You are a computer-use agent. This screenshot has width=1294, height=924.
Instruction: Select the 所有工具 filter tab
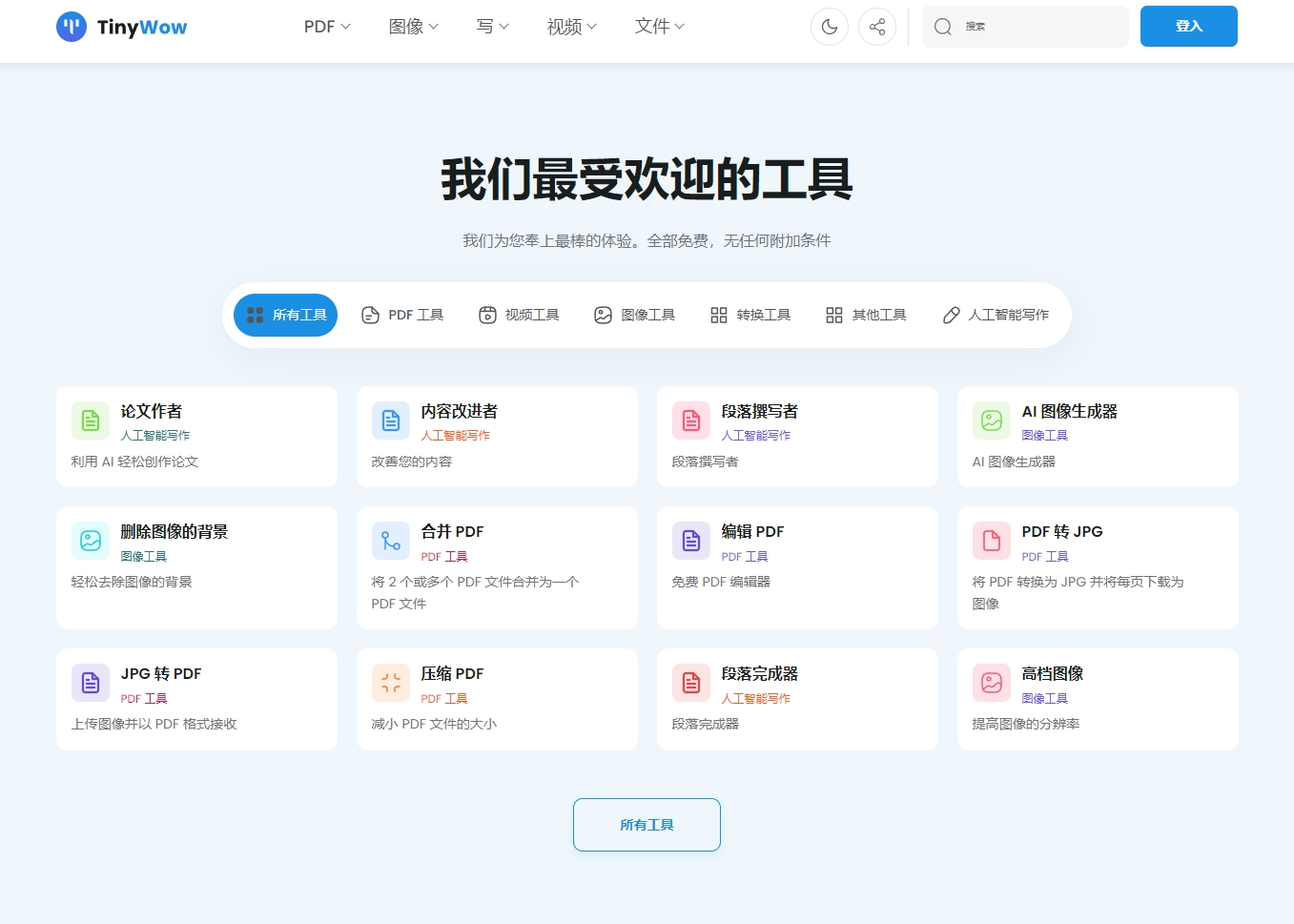(x=286, y=315)
